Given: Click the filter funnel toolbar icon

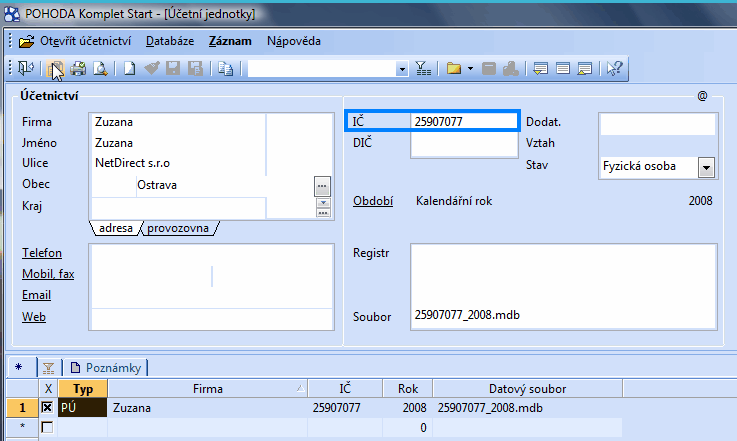Looking at the screenshot, I should 423,69.
